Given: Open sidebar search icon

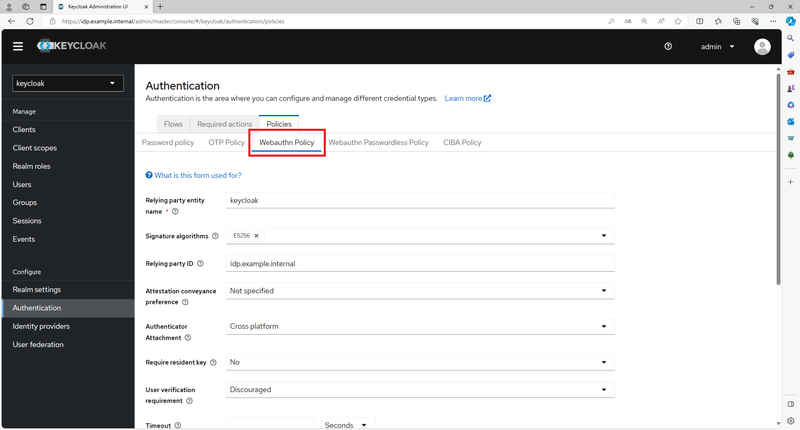Looking at the screenshot, I should (790, 38).
